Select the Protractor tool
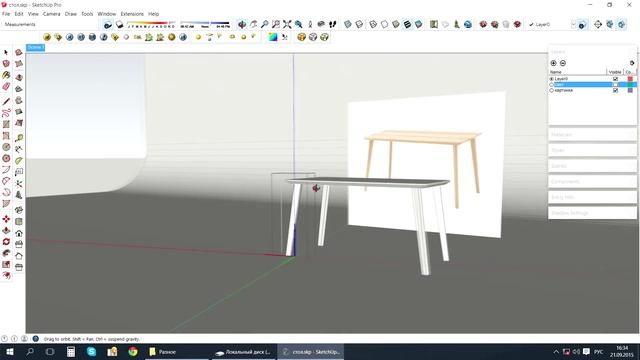The height and width of the screenshot is (360, 640). click(x=19, y=161)
